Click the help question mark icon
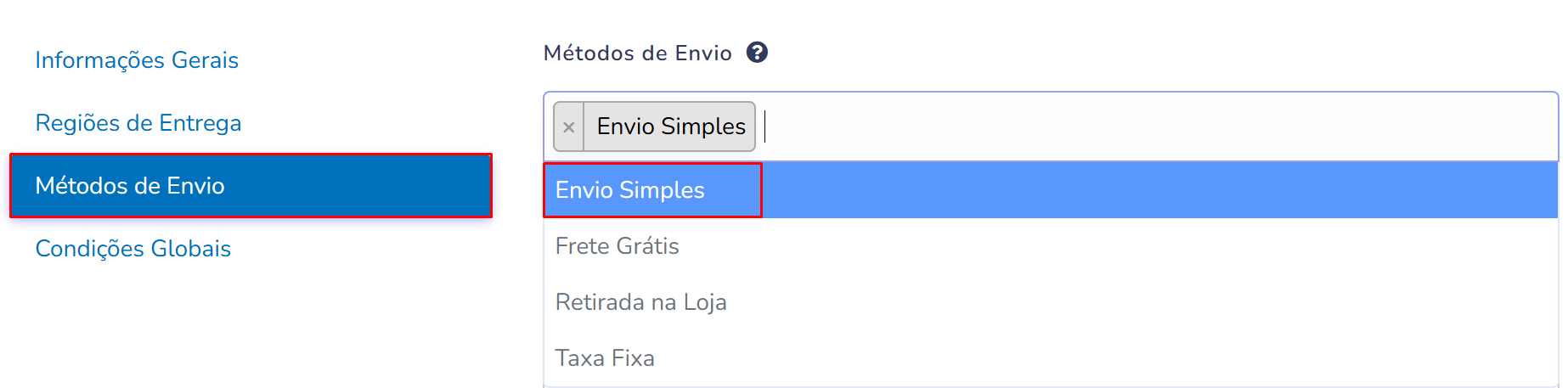The height and width of the screenshot is (388, 1568). click(757, 53)
